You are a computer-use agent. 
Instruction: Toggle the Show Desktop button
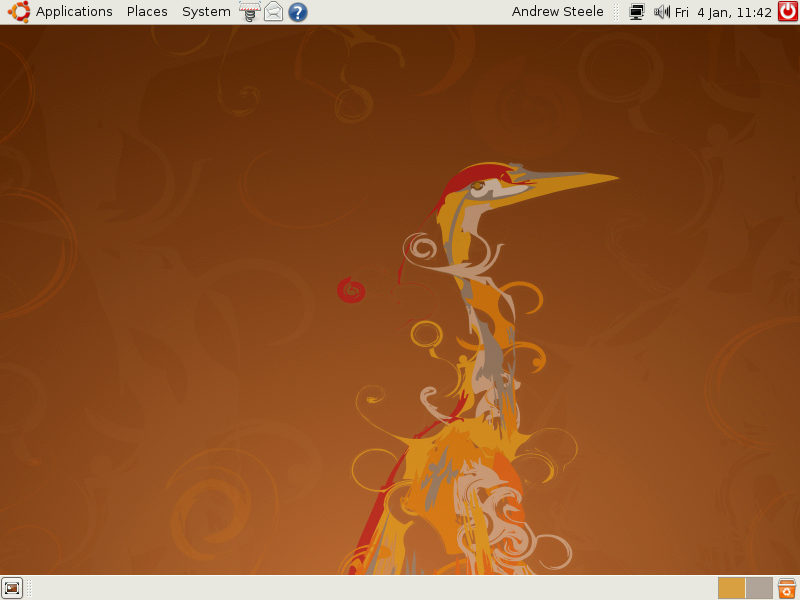[12, 588]
